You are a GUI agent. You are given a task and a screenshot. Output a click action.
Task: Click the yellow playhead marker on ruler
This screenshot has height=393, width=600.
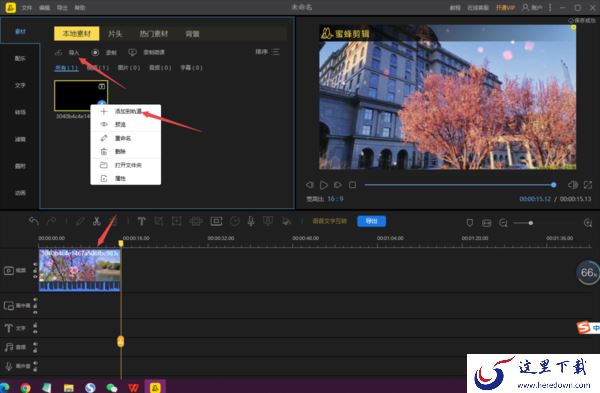121,243
